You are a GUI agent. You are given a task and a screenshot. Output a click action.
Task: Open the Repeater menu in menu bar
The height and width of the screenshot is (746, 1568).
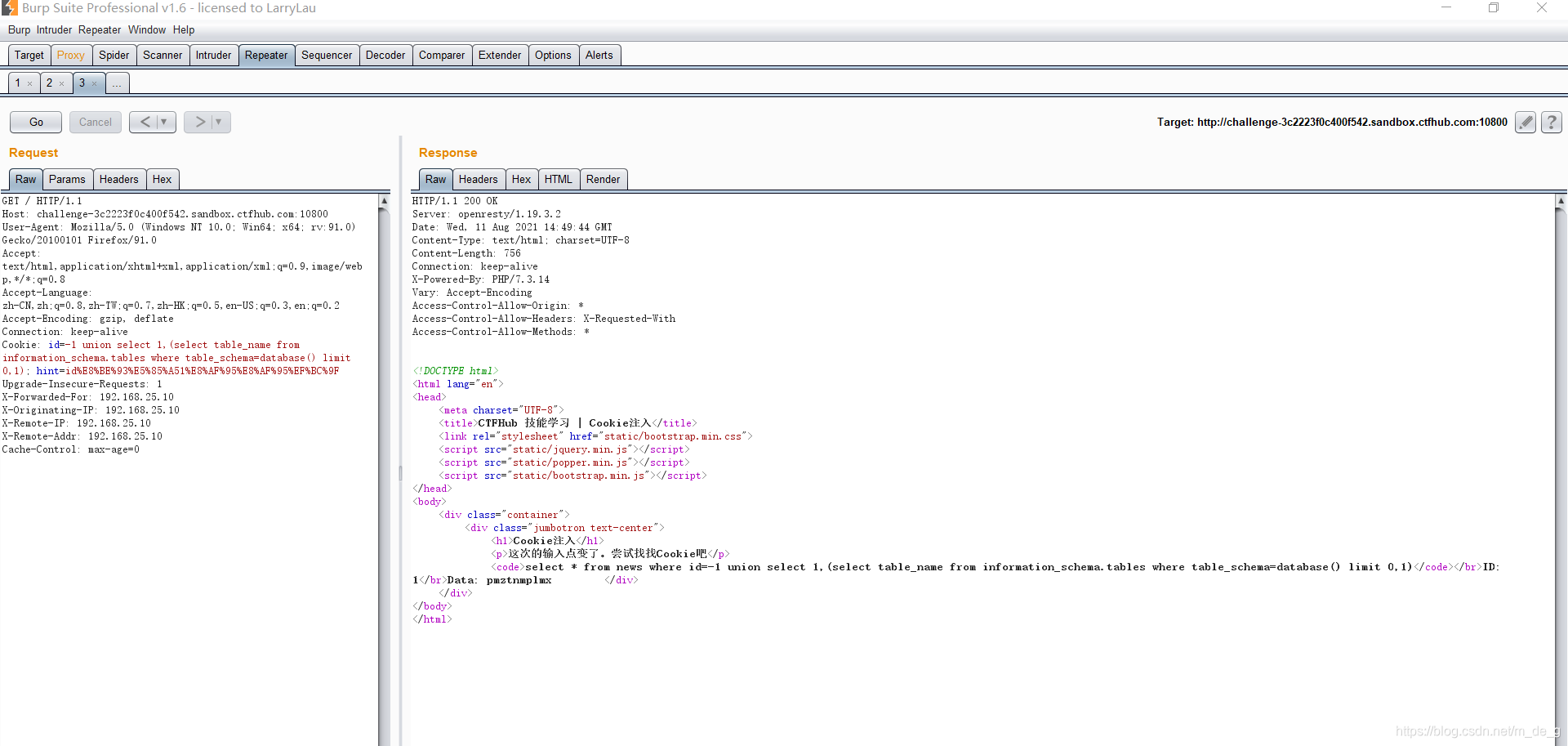tap(100, 29)
